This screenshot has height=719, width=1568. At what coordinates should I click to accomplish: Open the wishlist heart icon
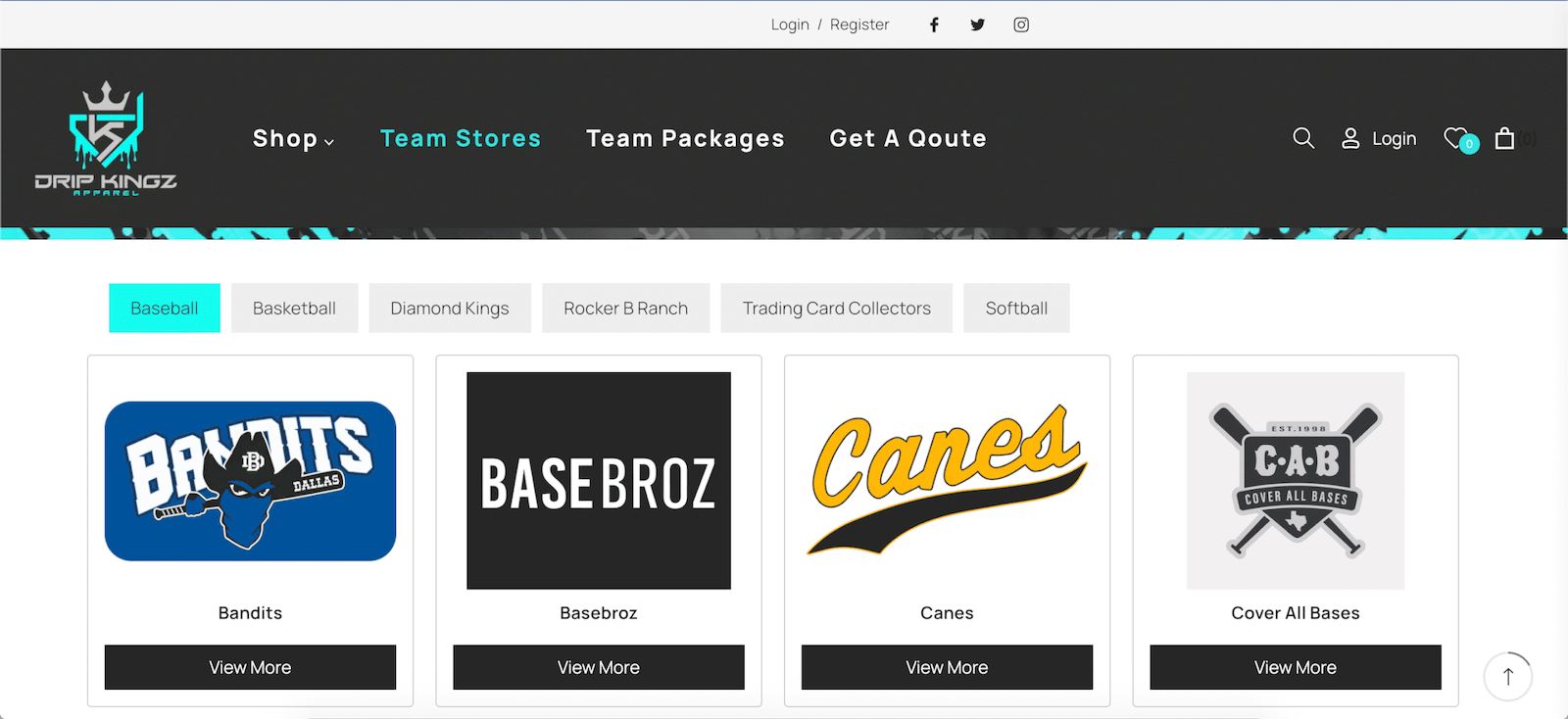click(1458, 139)
